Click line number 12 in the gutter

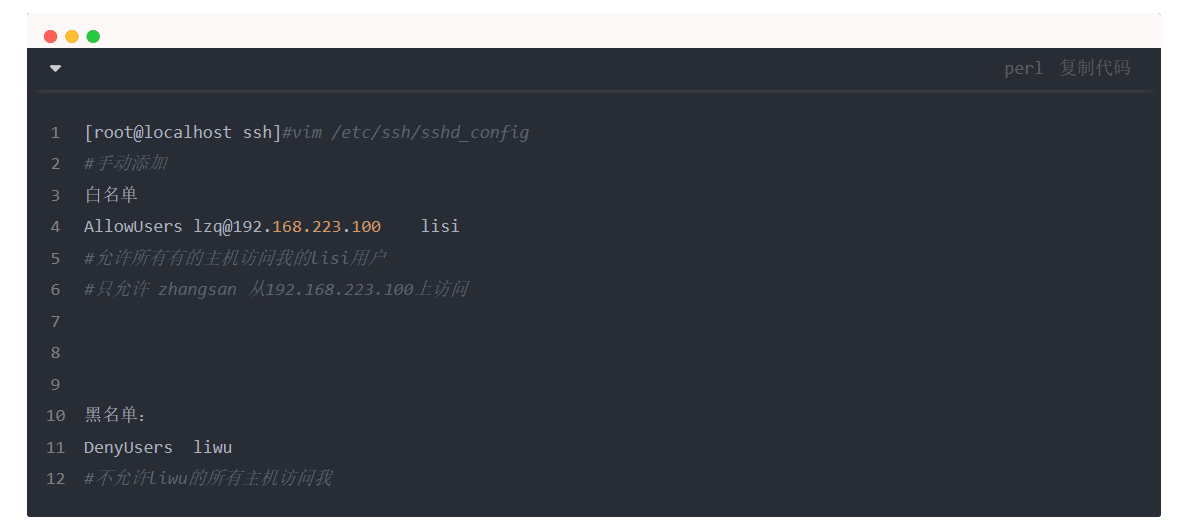pyautogui.click(x=56, y=479)
